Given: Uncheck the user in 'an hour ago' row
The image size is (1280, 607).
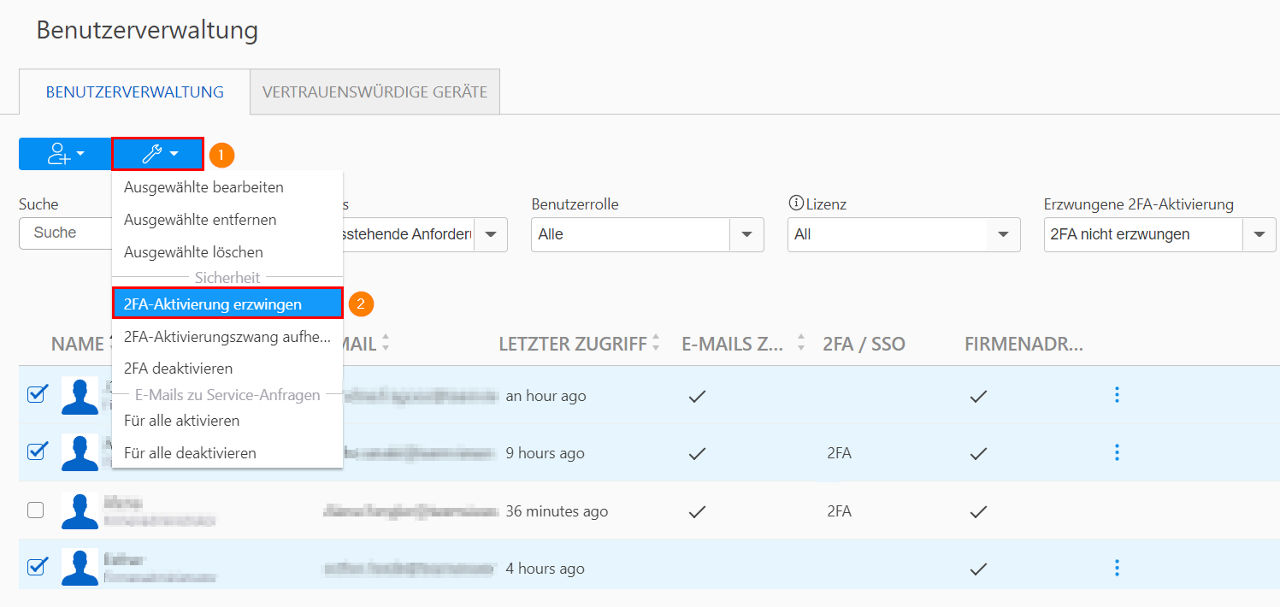Looking at the screenshot, I should point(36,394).
